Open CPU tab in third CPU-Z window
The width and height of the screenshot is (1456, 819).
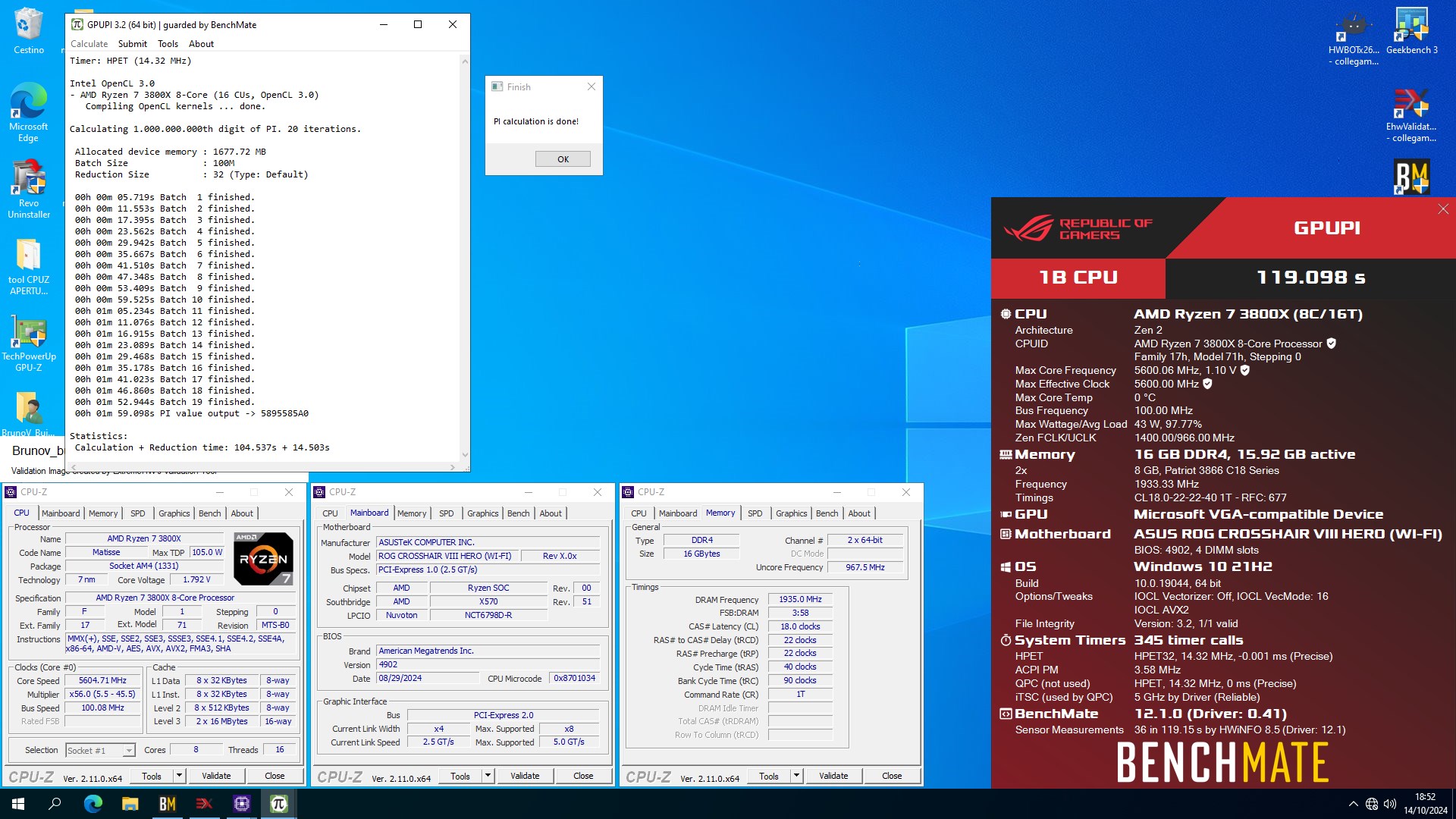[639, 513]
